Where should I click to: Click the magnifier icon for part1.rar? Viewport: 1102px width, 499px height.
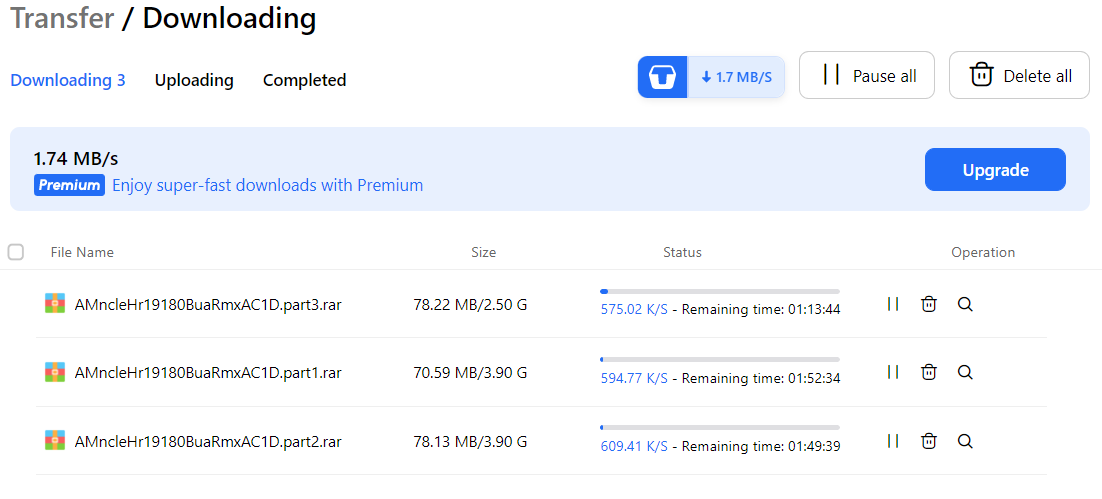[x=965, y=372]
